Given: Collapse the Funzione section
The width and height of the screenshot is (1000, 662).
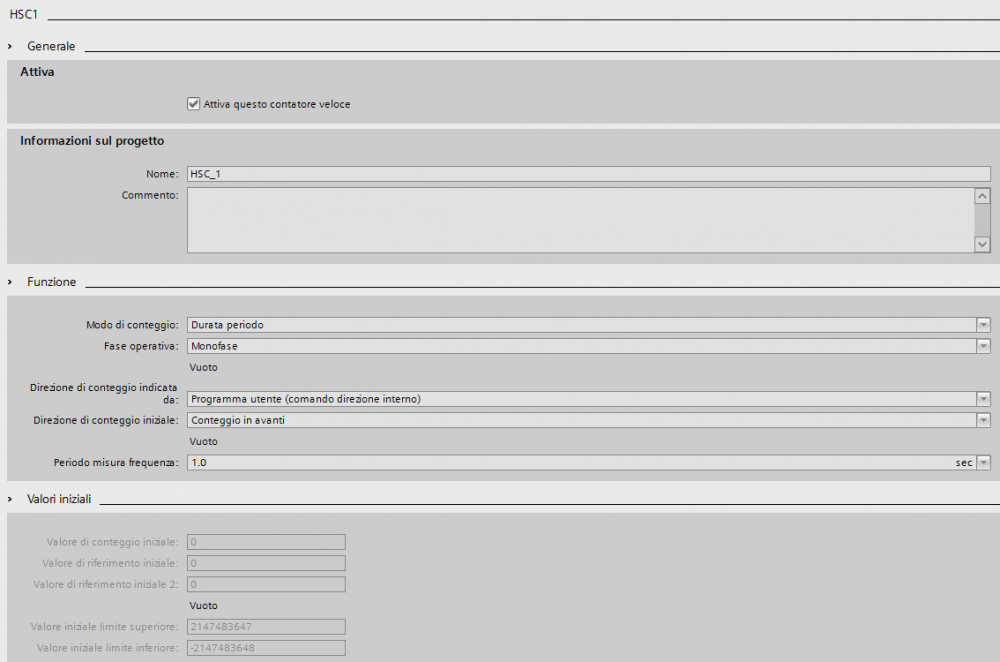Looking at the screenshot, I should 11,282.
